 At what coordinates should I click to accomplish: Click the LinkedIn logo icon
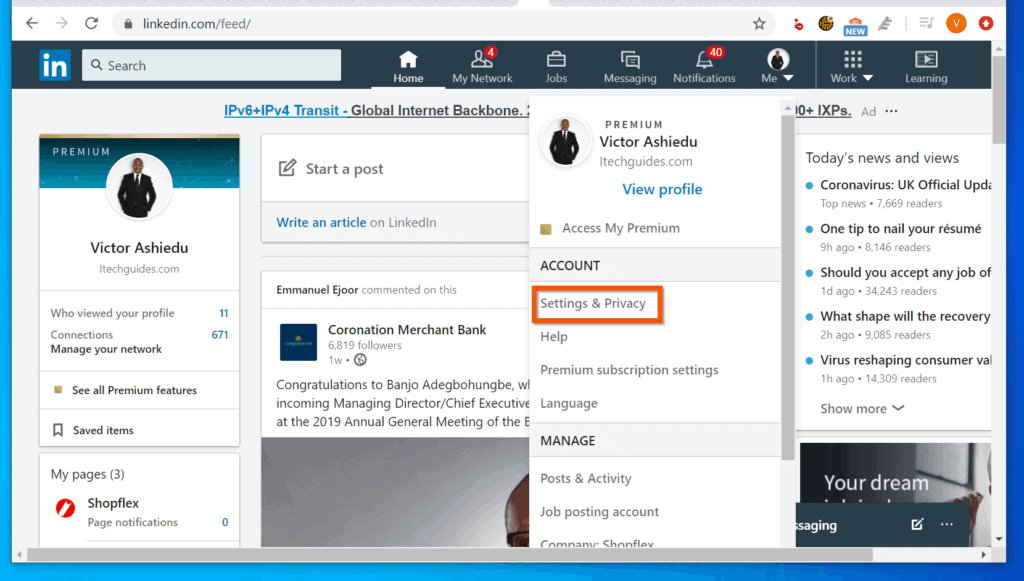coord(55,65)
